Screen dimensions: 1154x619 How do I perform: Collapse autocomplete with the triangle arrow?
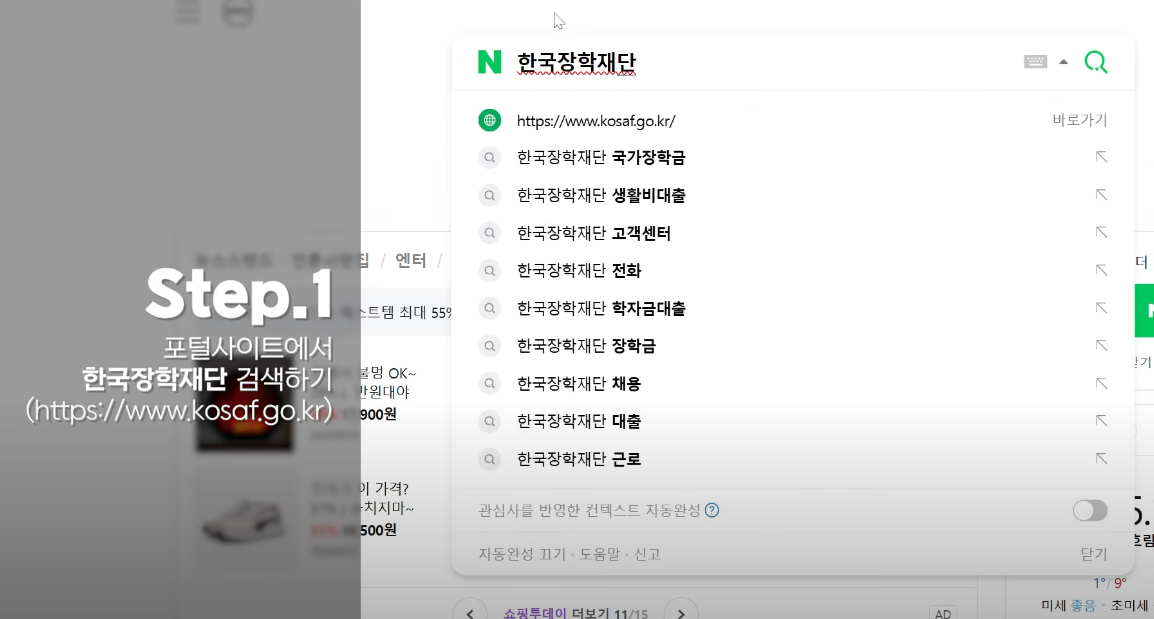point(1063,62)
